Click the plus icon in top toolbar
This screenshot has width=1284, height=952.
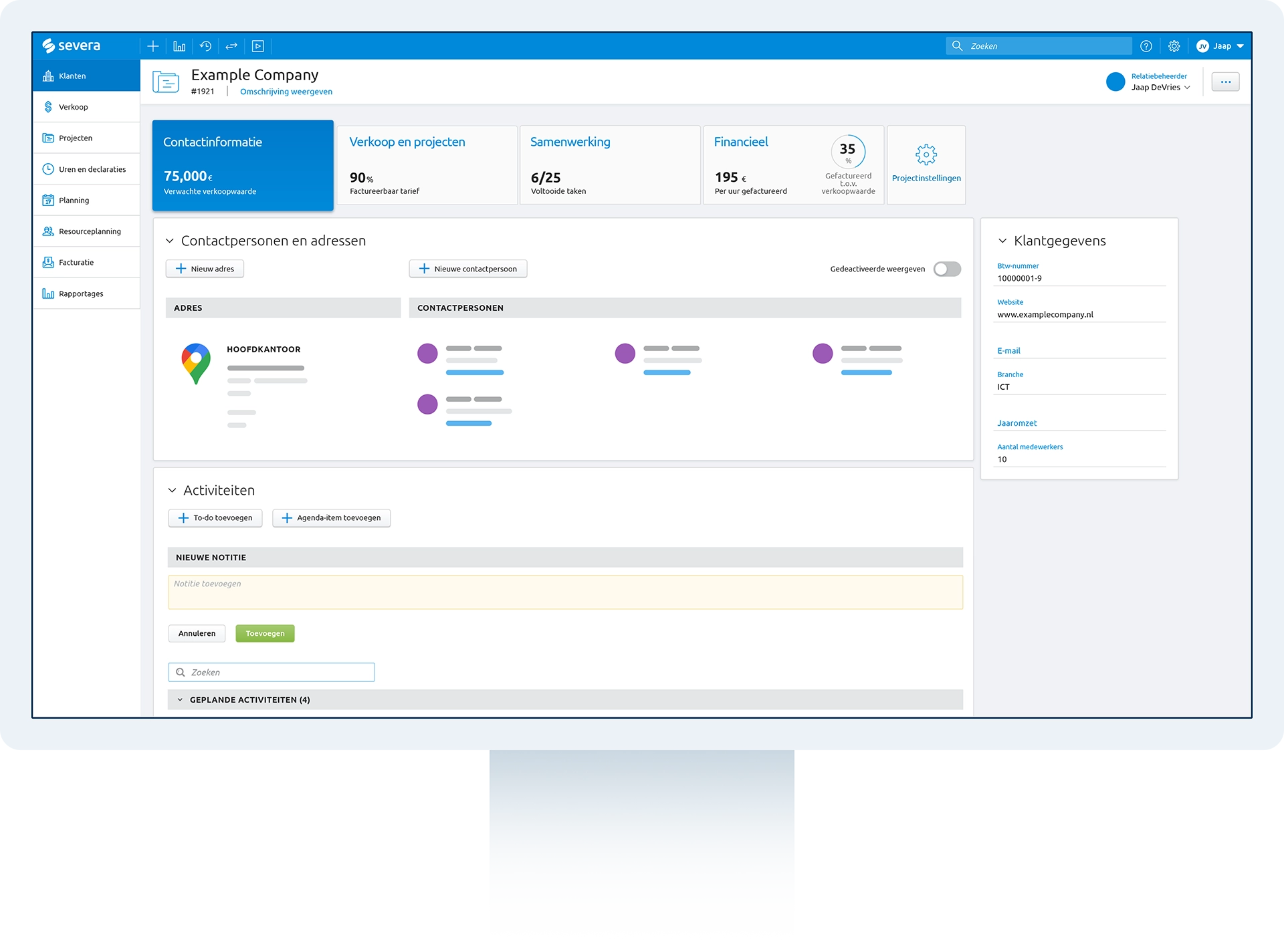pyautogui.click(x=153, y=46)
